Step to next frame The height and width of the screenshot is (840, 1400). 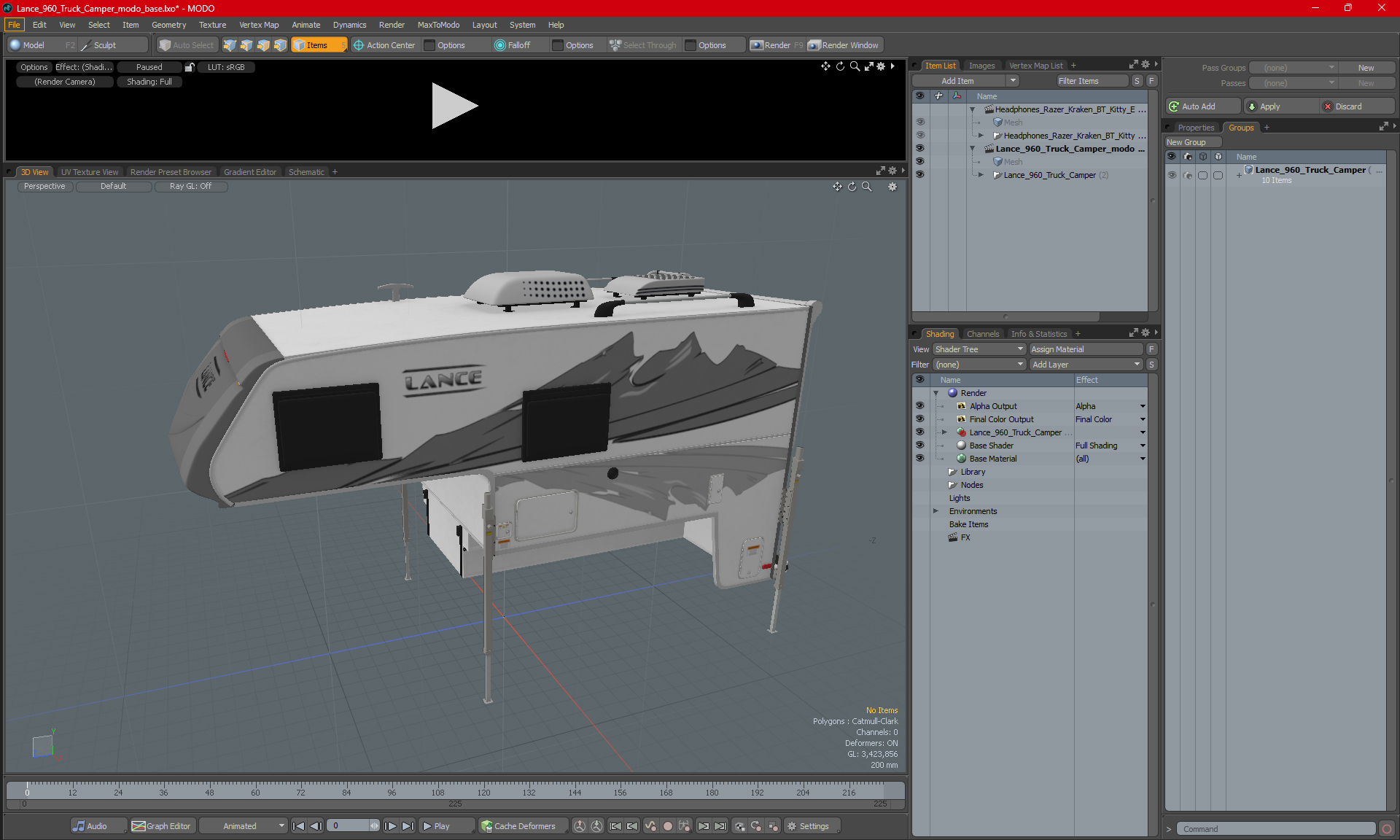[x=390, y=826]
